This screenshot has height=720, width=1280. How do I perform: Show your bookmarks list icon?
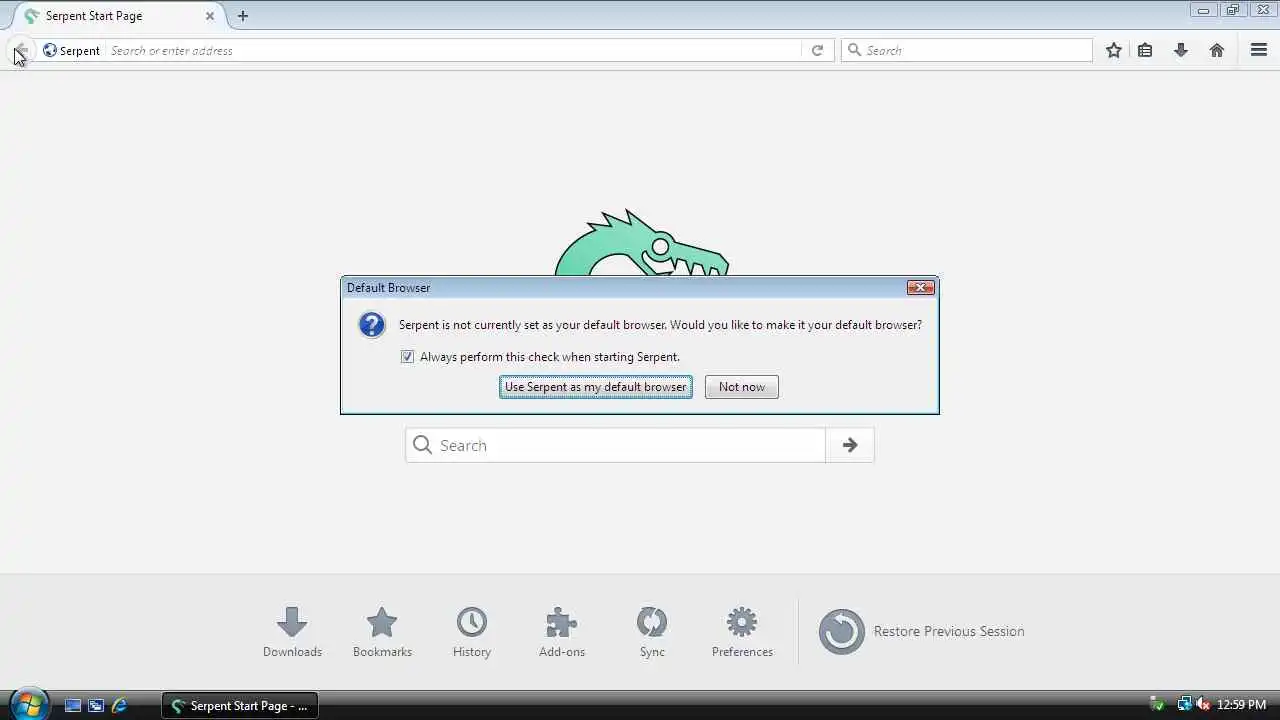[1145, 50]
